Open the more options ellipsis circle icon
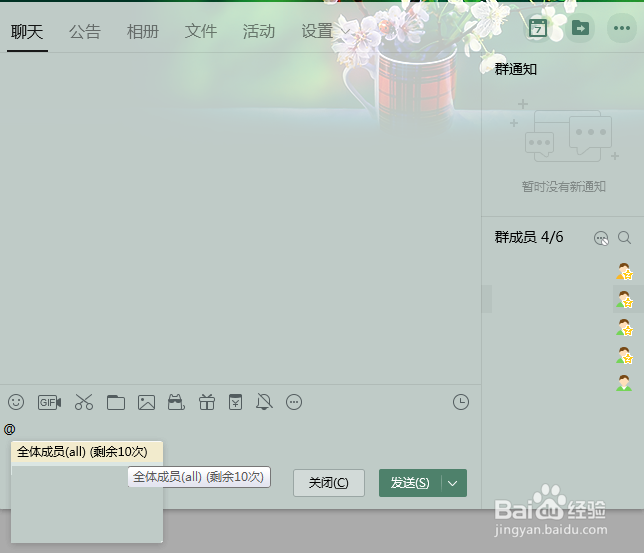This screenshot has width=644, height=553. 294,402
